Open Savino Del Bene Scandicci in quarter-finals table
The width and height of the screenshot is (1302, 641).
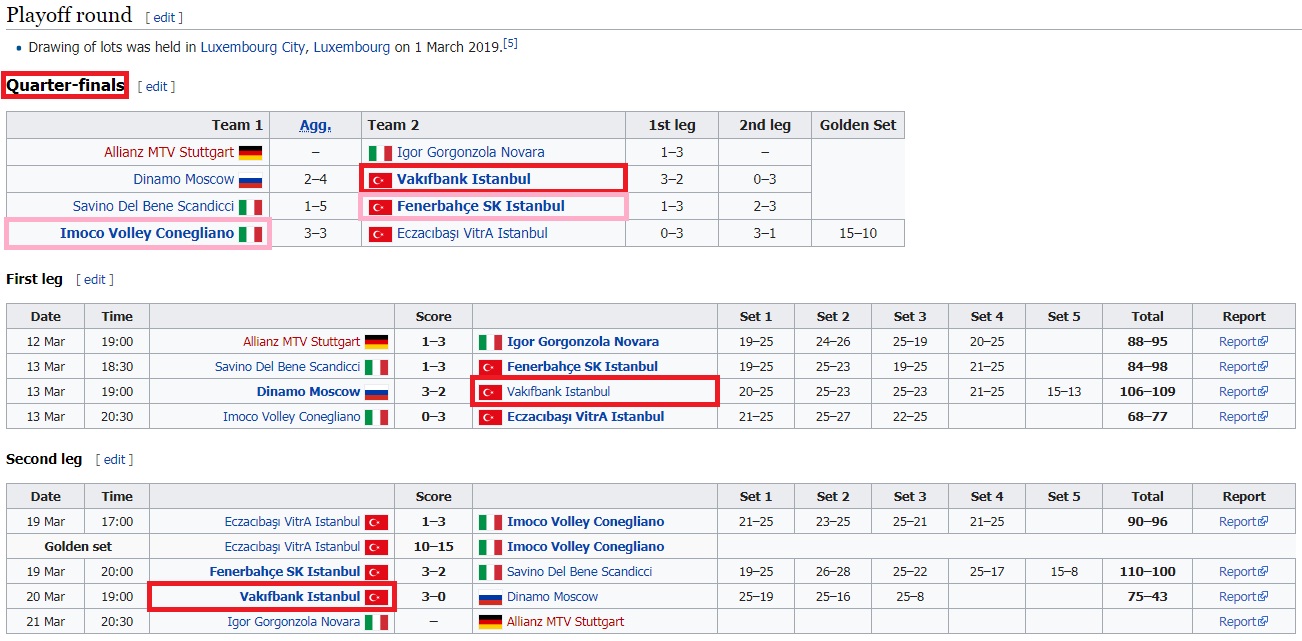click(153, 206)
